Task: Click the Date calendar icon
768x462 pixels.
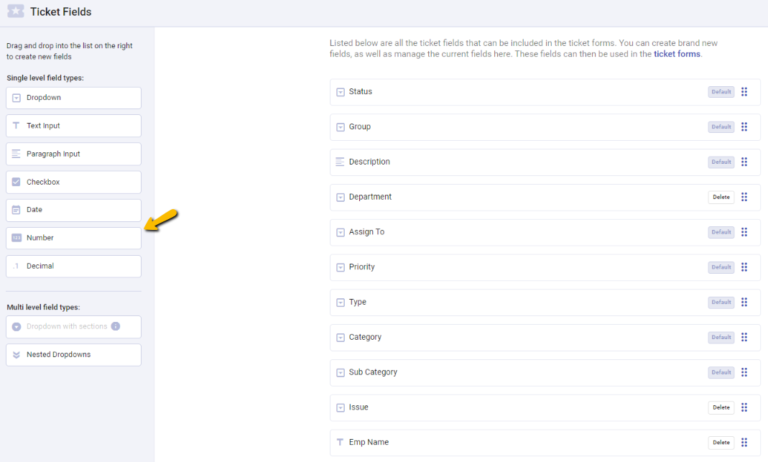Action: tap(16, 210)
